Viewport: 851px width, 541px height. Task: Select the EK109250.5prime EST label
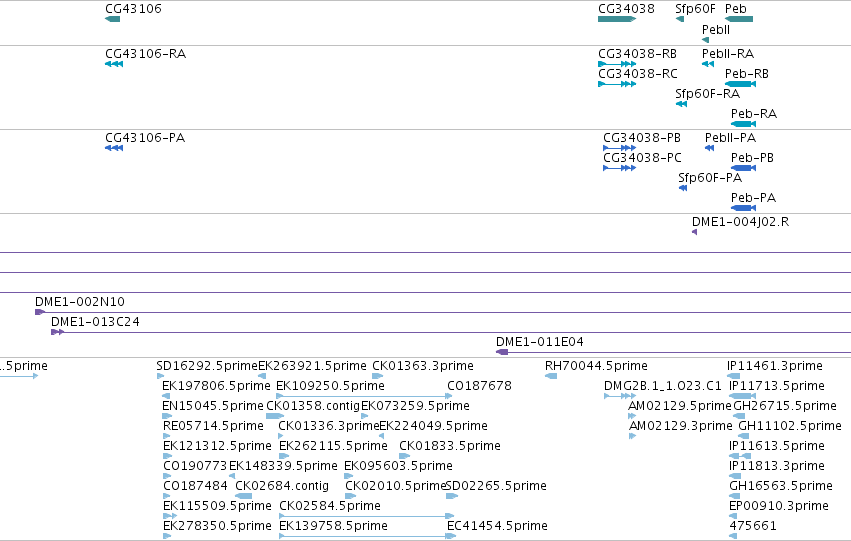(330, 386)
